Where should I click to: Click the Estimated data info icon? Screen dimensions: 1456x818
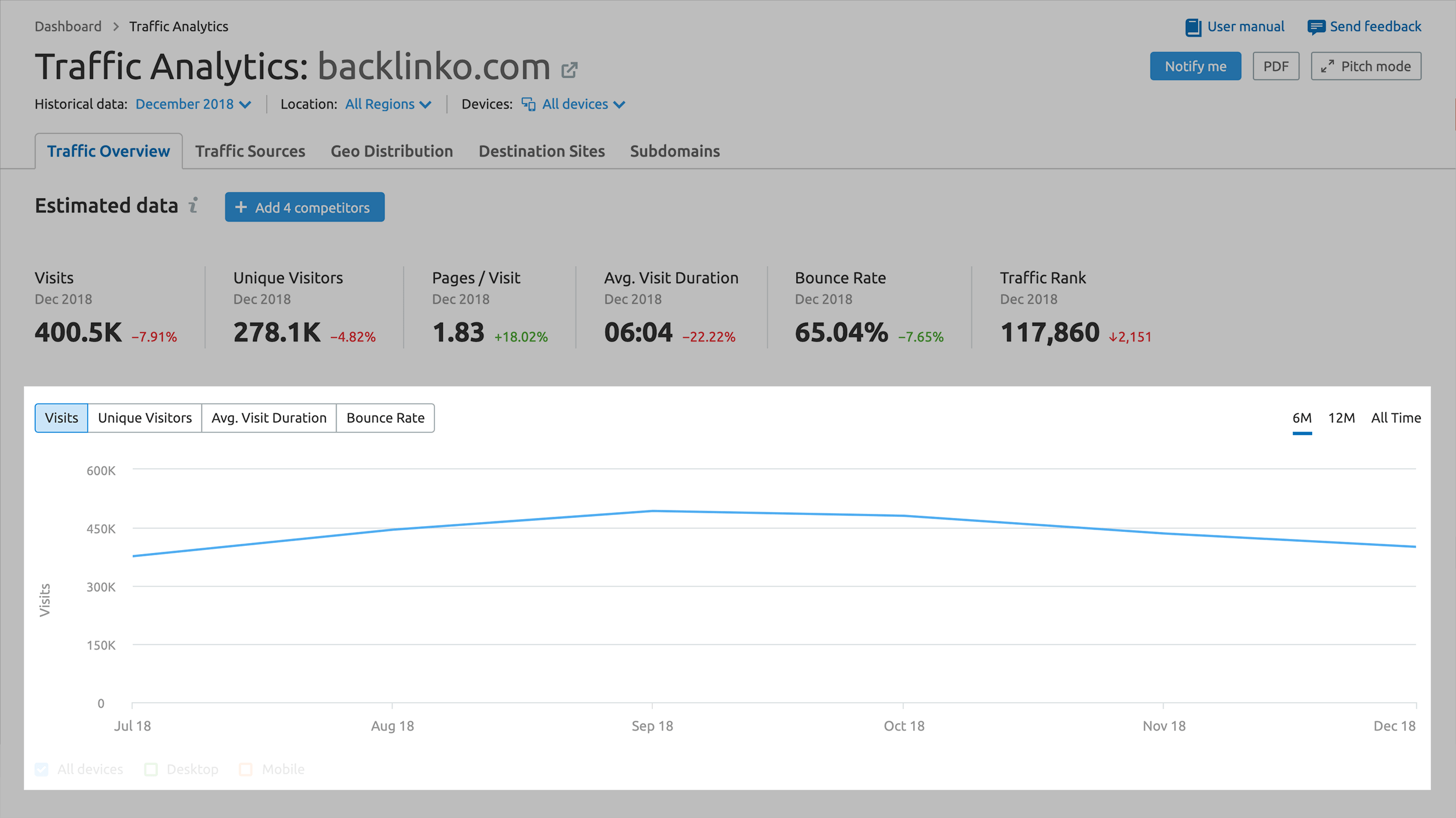pyautogui.click(x=193, y=206)
